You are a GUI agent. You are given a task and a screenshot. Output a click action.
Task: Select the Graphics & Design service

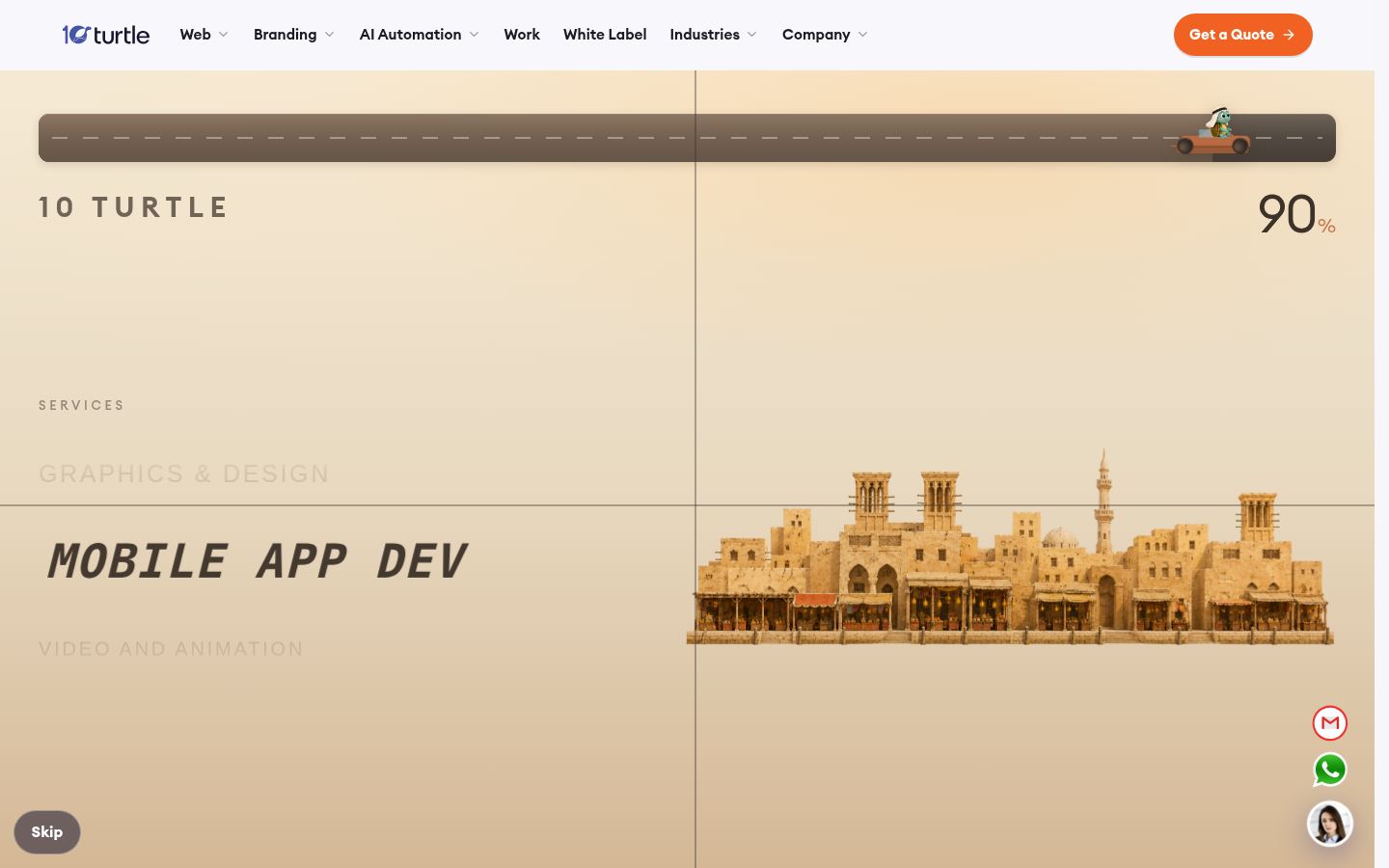(184, 474)
